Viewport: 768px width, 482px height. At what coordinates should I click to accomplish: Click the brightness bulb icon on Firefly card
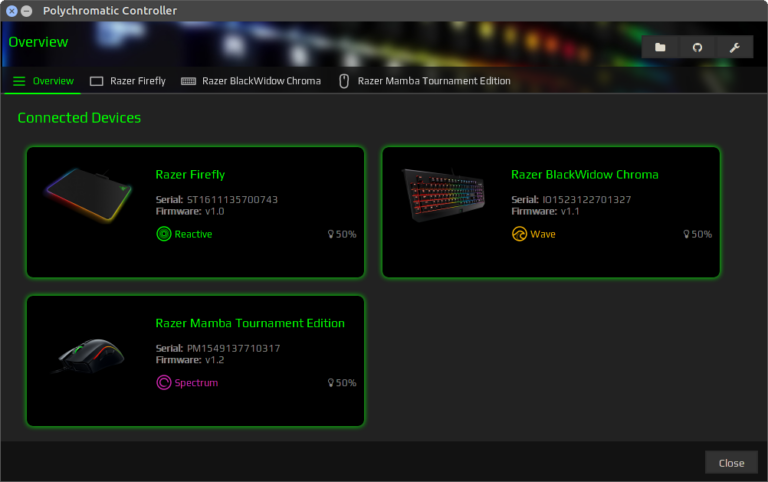coord(331,235)
